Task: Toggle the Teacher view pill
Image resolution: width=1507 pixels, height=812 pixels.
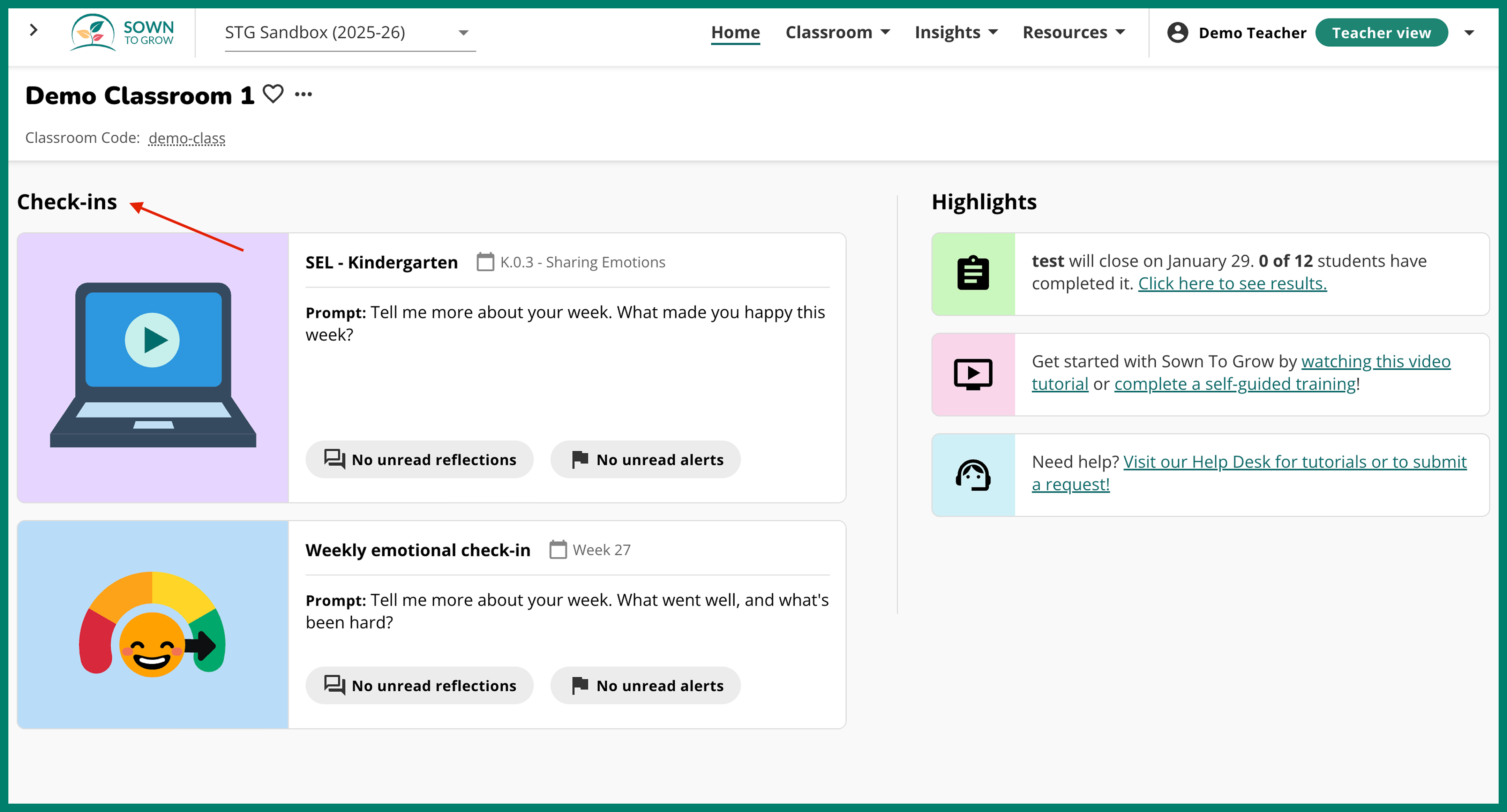Action: 1381,33
